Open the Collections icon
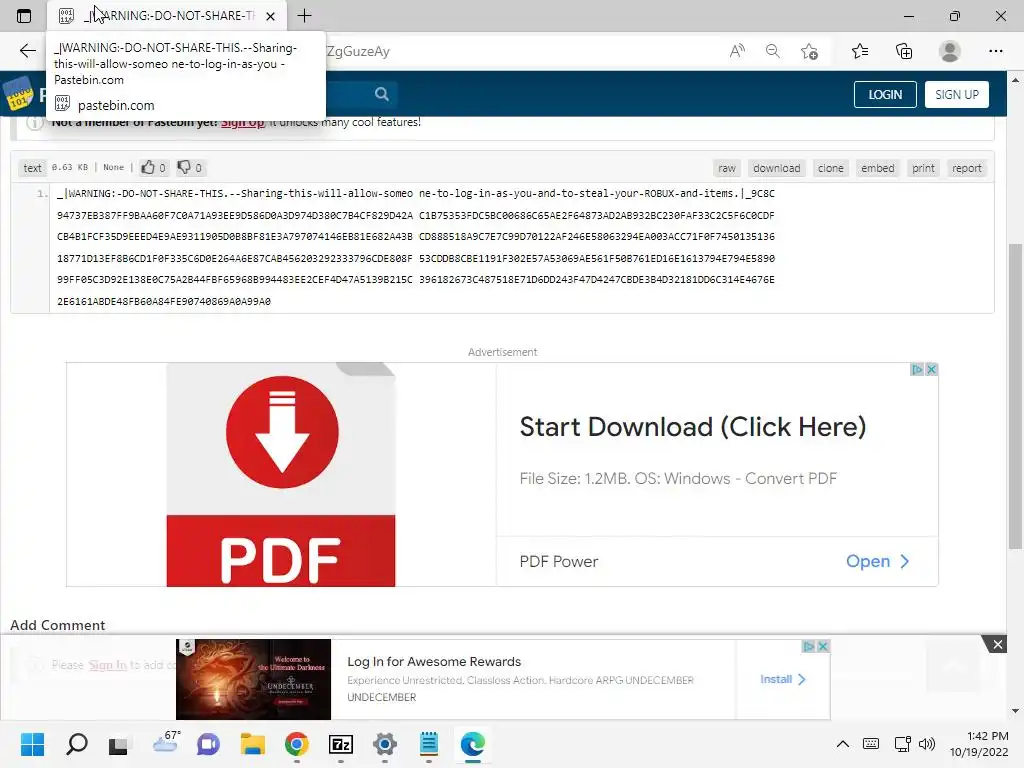Image resolution: width=1024 pixels, height=768 pixels. [904, 51]
